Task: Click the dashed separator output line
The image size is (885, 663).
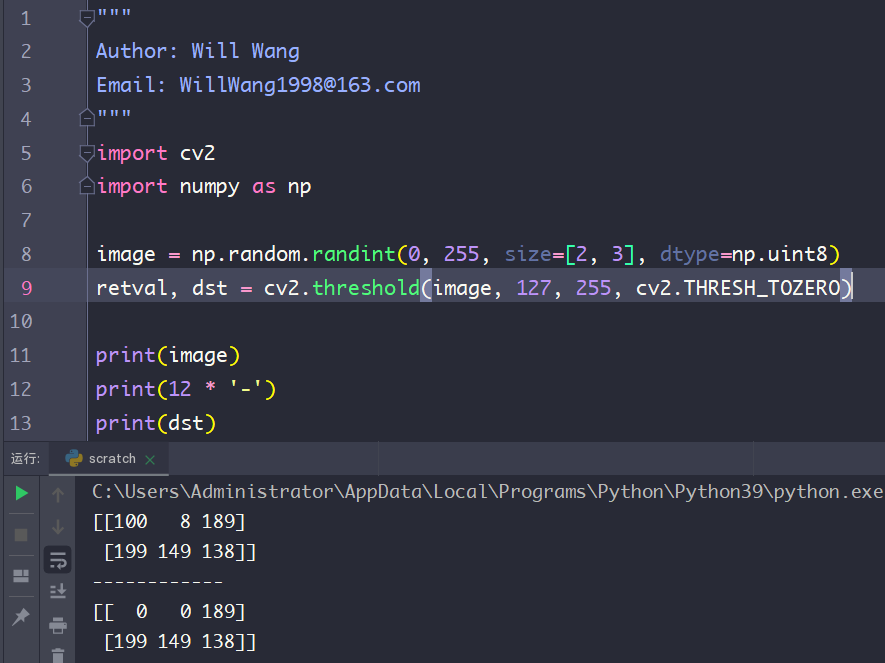Action: (158, 582)
